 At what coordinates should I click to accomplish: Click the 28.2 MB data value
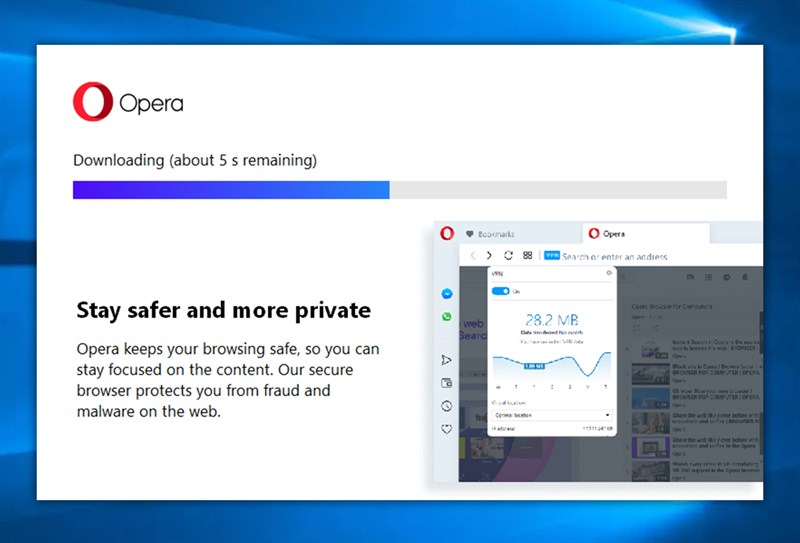[552, 320]
